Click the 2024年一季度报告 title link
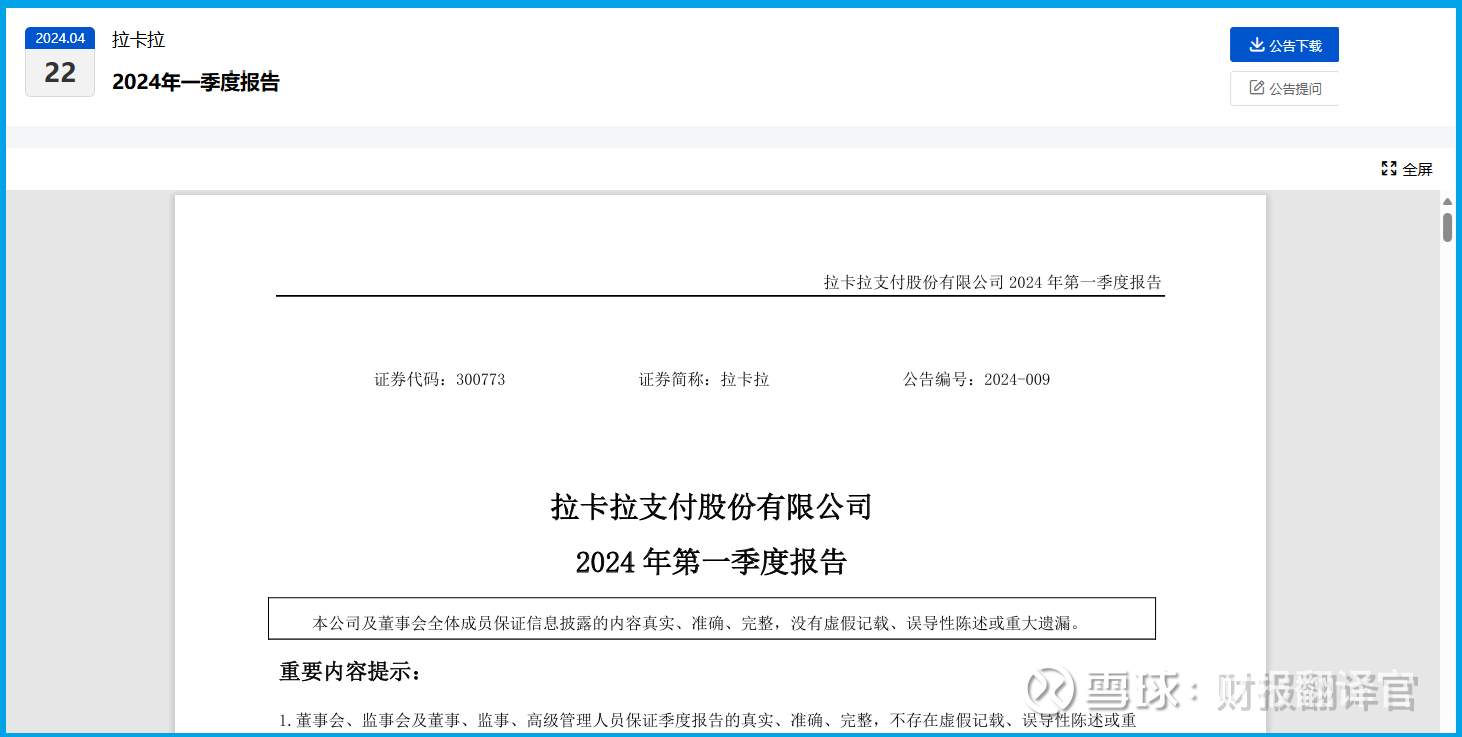This screenshot has height=737, width=1462. 196,82
